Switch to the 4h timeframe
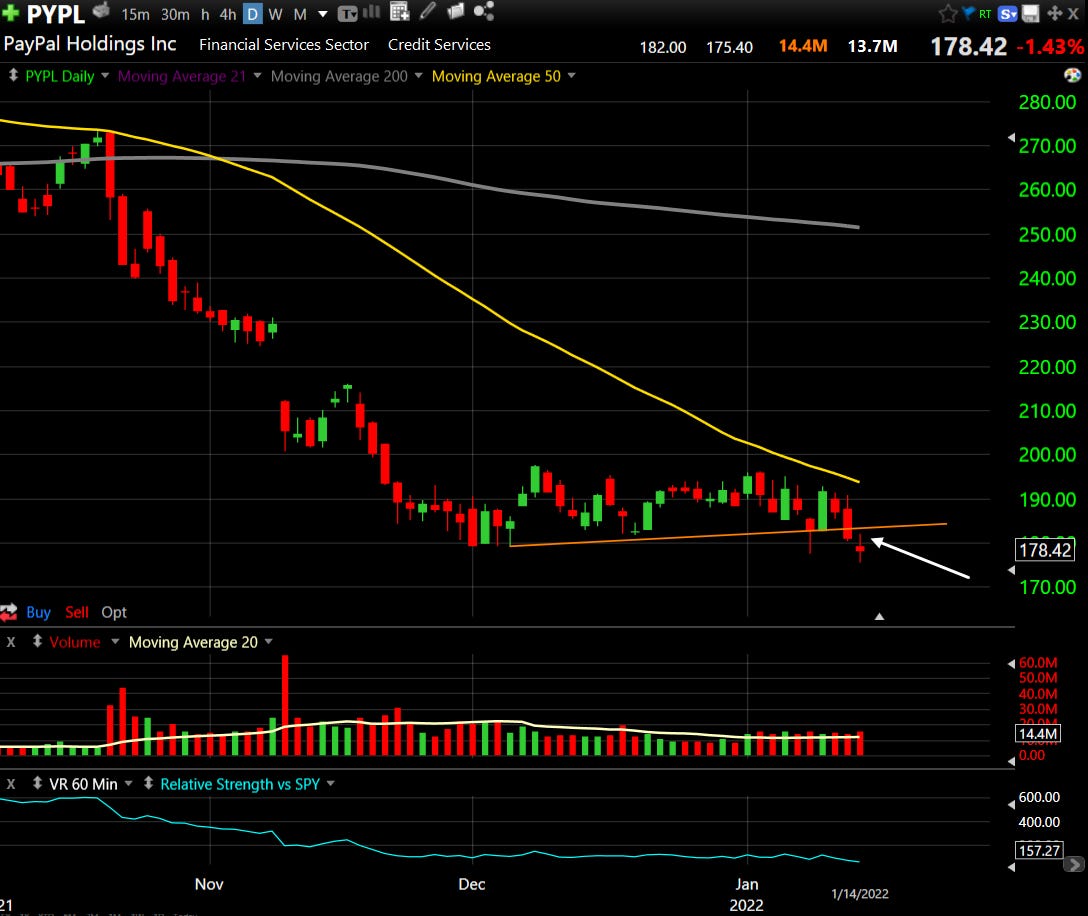Screen dimensions: 1088x916 coord(228,15)
